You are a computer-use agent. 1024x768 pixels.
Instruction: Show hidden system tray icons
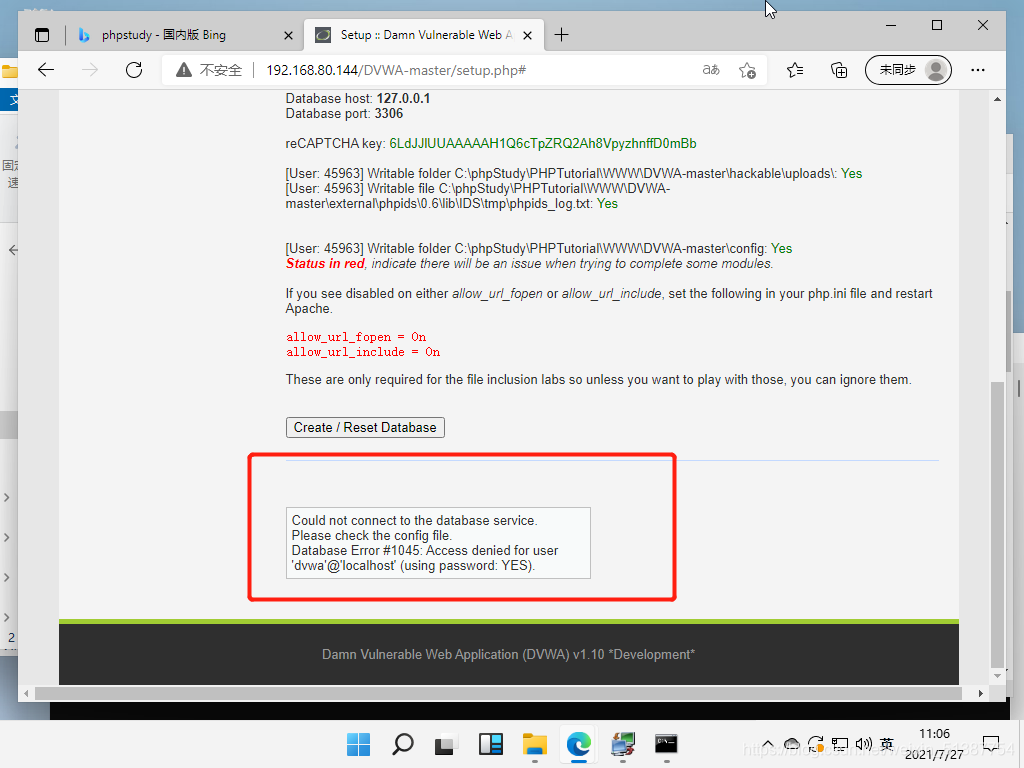click(768, 744)
